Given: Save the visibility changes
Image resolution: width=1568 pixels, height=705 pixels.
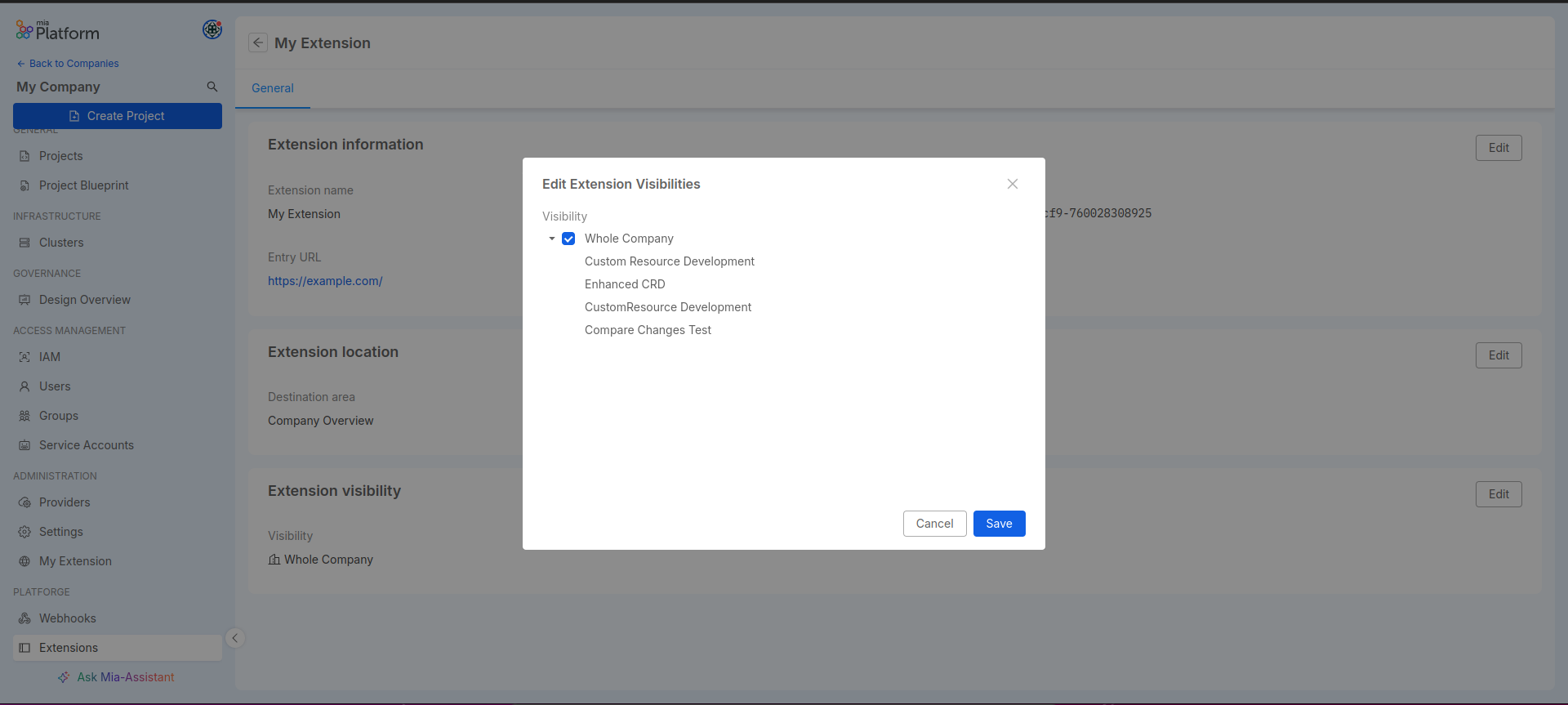Looking at the screenshot, I should [x=1000, y=524].
